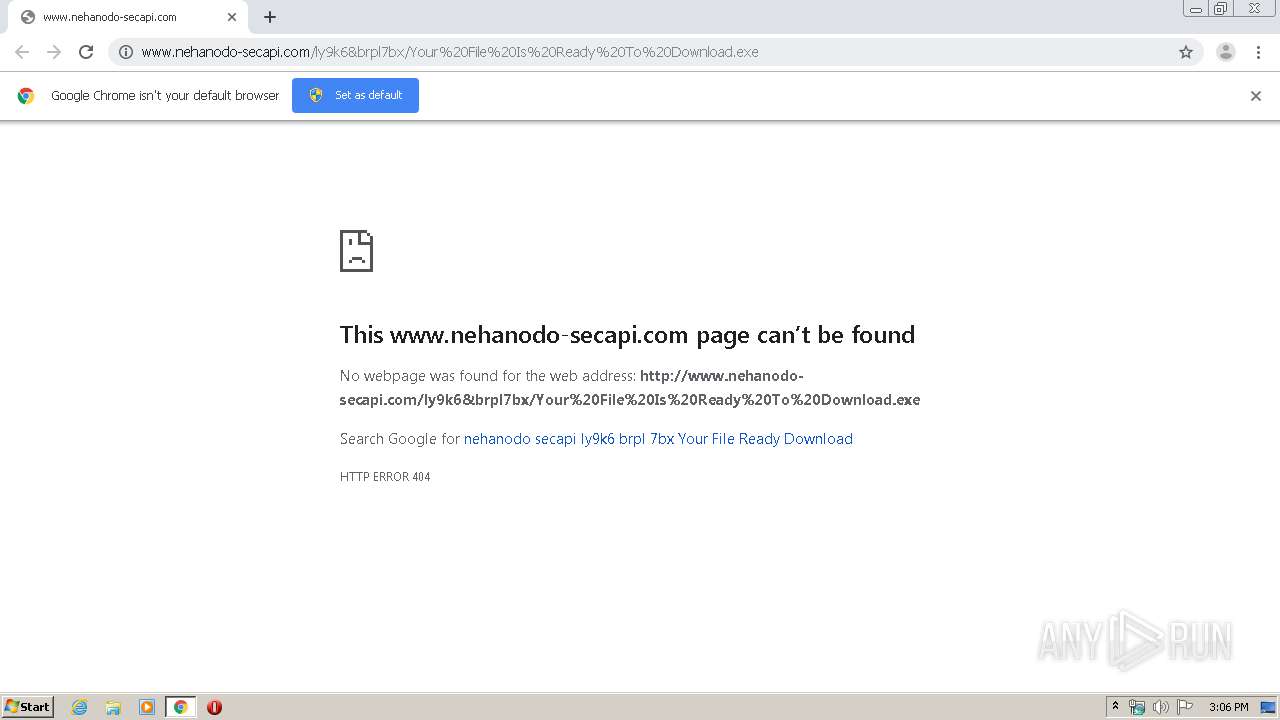Screen dimensions: 1280x720
Task: Click the 3:06 PM taskbar clock
Action: tap(1228, 707)
